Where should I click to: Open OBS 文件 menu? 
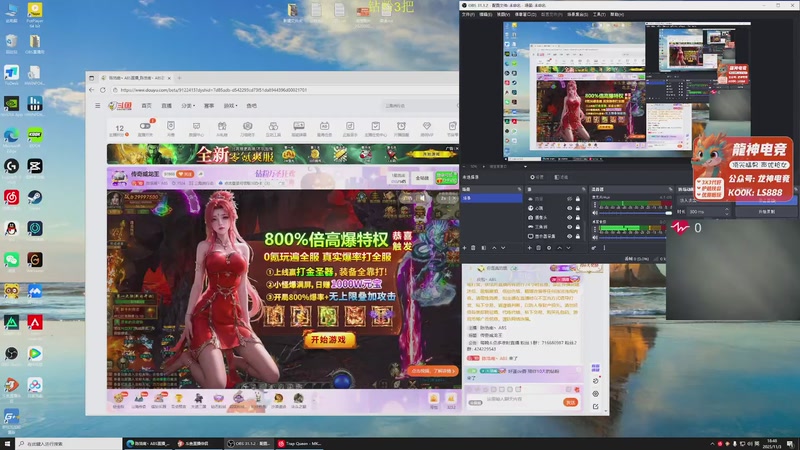[468, 14]
